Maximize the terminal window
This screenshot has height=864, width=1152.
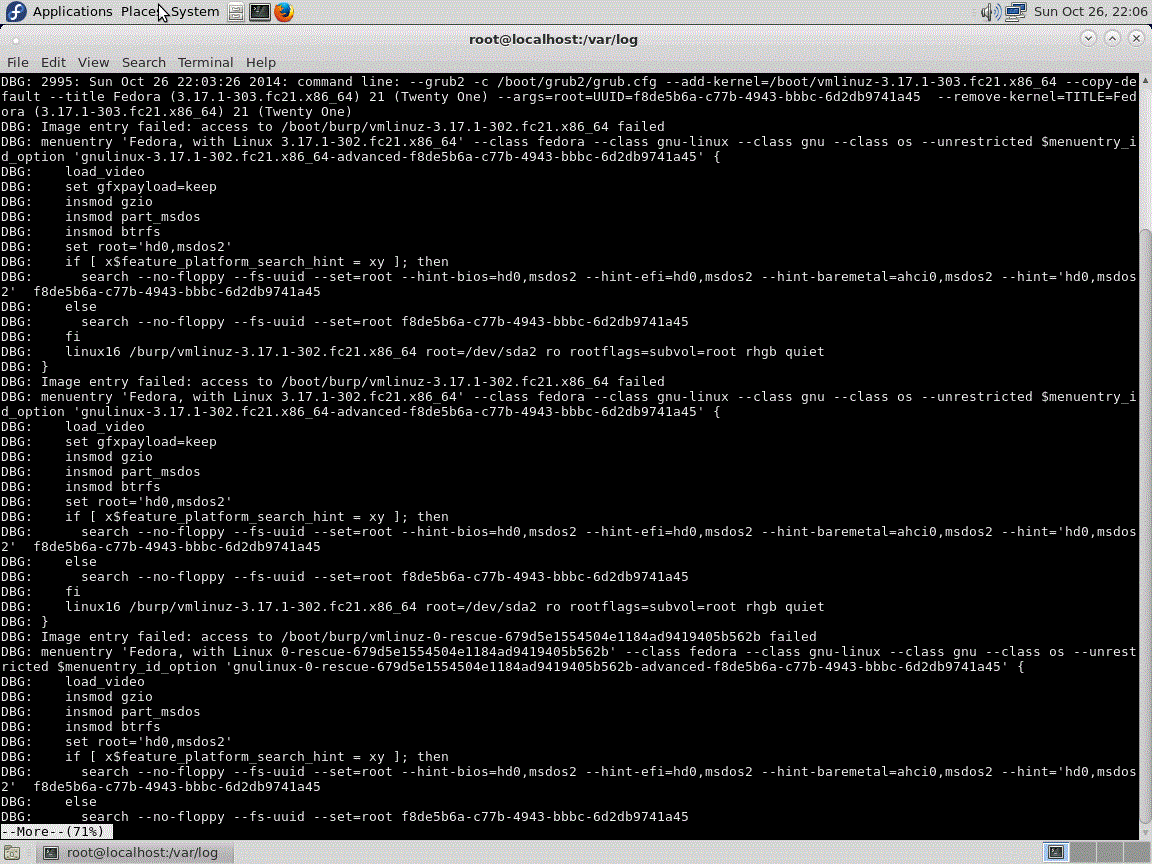pos(1112,38)
